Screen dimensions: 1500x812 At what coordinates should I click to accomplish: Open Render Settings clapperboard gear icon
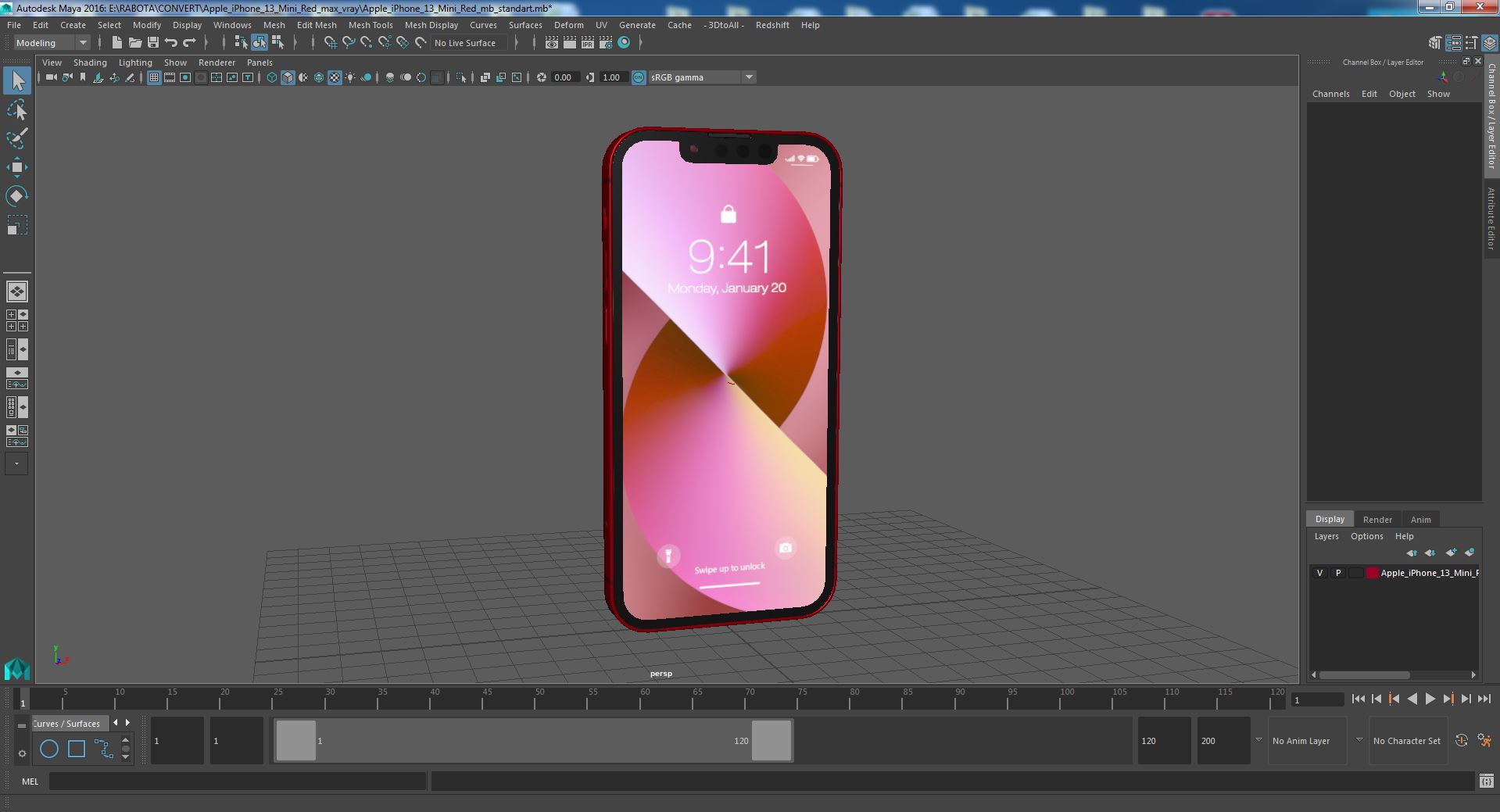click(606, 43)
